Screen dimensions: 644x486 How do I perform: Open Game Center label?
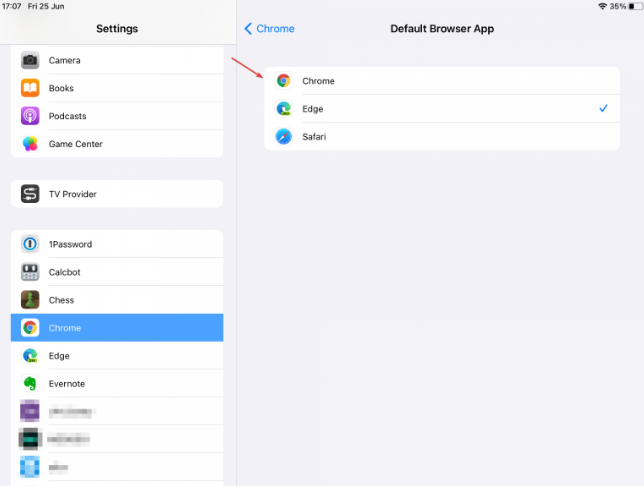click(76, 144)
